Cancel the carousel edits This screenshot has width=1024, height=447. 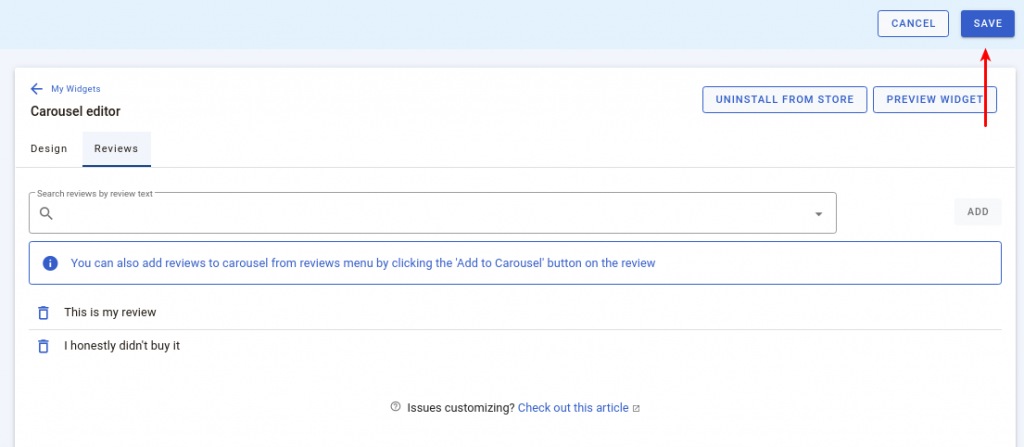click(913, 24)
